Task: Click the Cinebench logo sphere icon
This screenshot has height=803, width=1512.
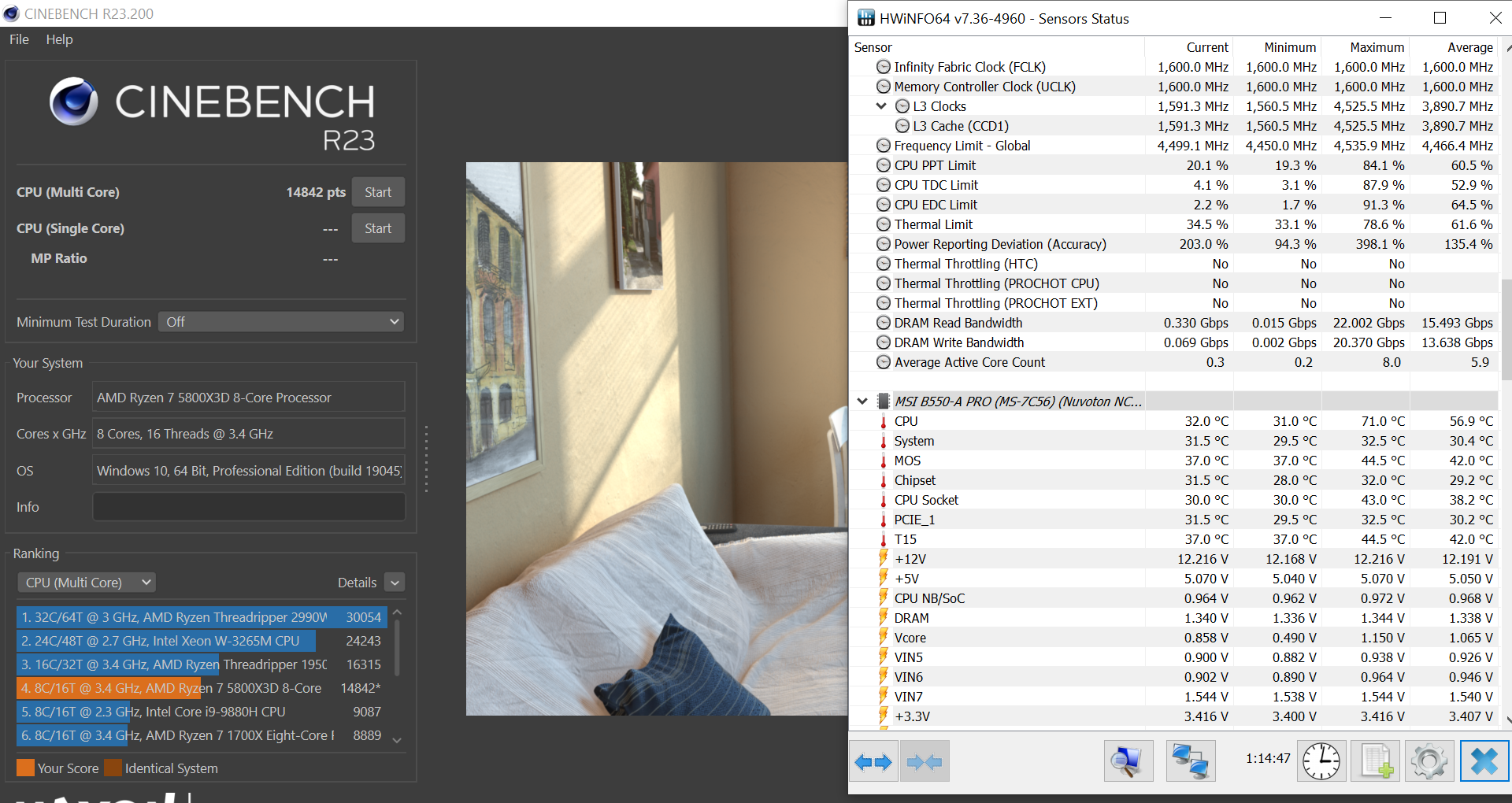Action: click(x=74, y=102)
